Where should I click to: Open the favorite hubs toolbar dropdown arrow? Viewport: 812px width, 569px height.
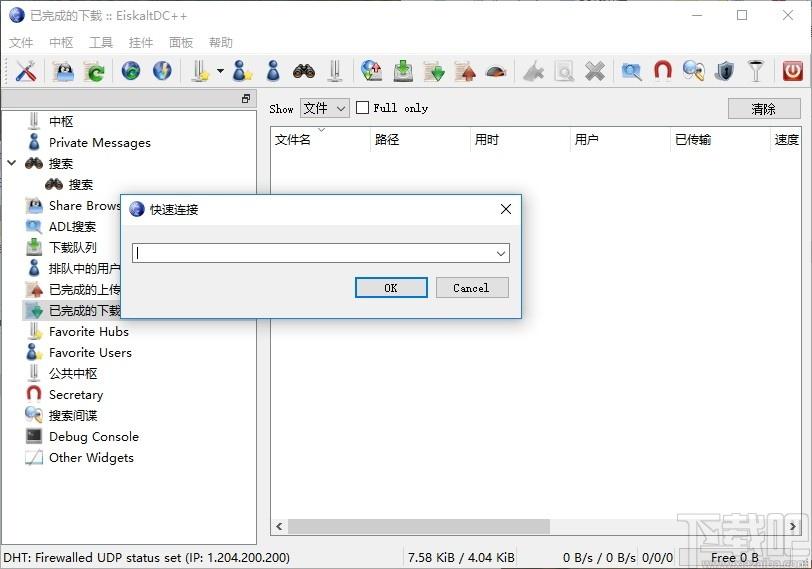point(220,71)
